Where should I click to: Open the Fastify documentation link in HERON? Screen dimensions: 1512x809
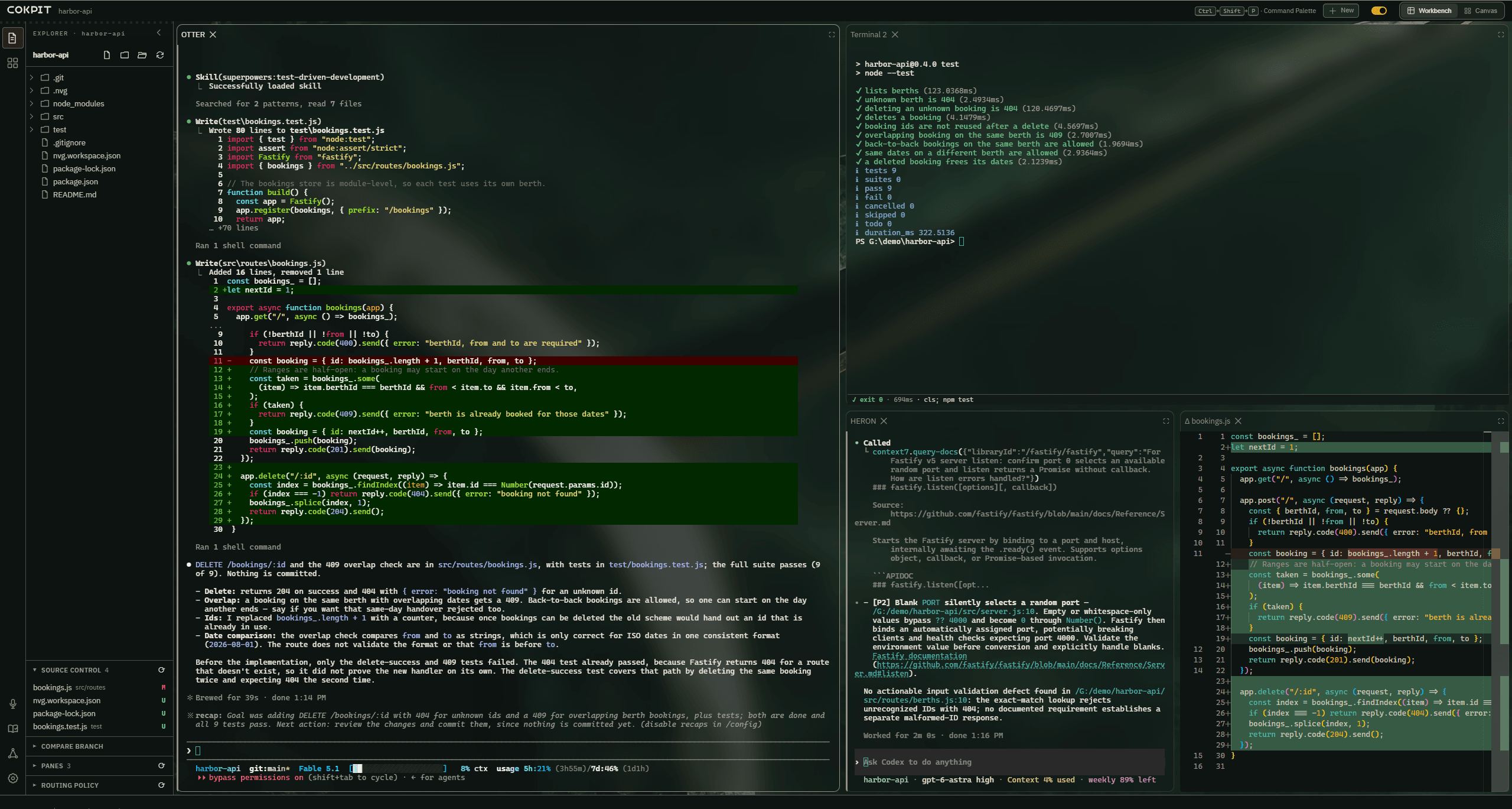919,656
